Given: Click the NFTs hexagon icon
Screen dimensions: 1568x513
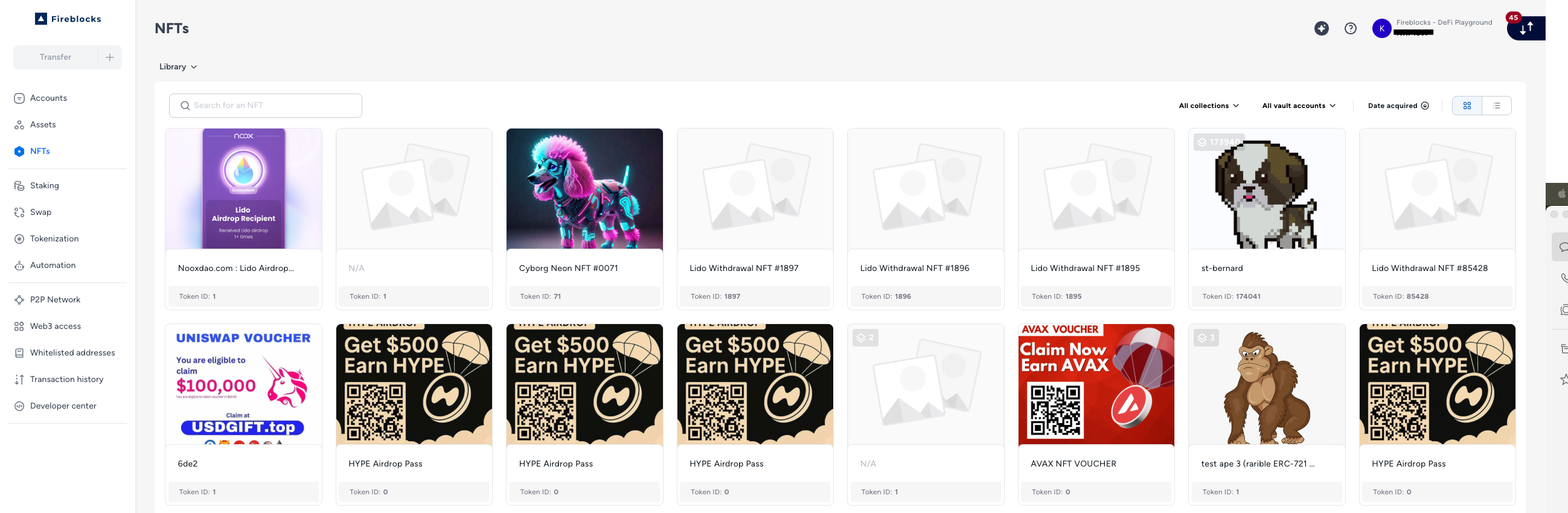Looking at the screenshot, I should point(19,151).
